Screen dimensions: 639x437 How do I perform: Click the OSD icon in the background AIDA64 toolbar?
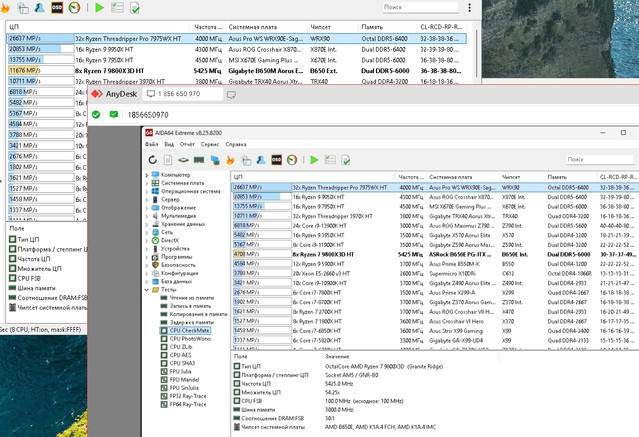pyautogui.click(x=57, y=7)
